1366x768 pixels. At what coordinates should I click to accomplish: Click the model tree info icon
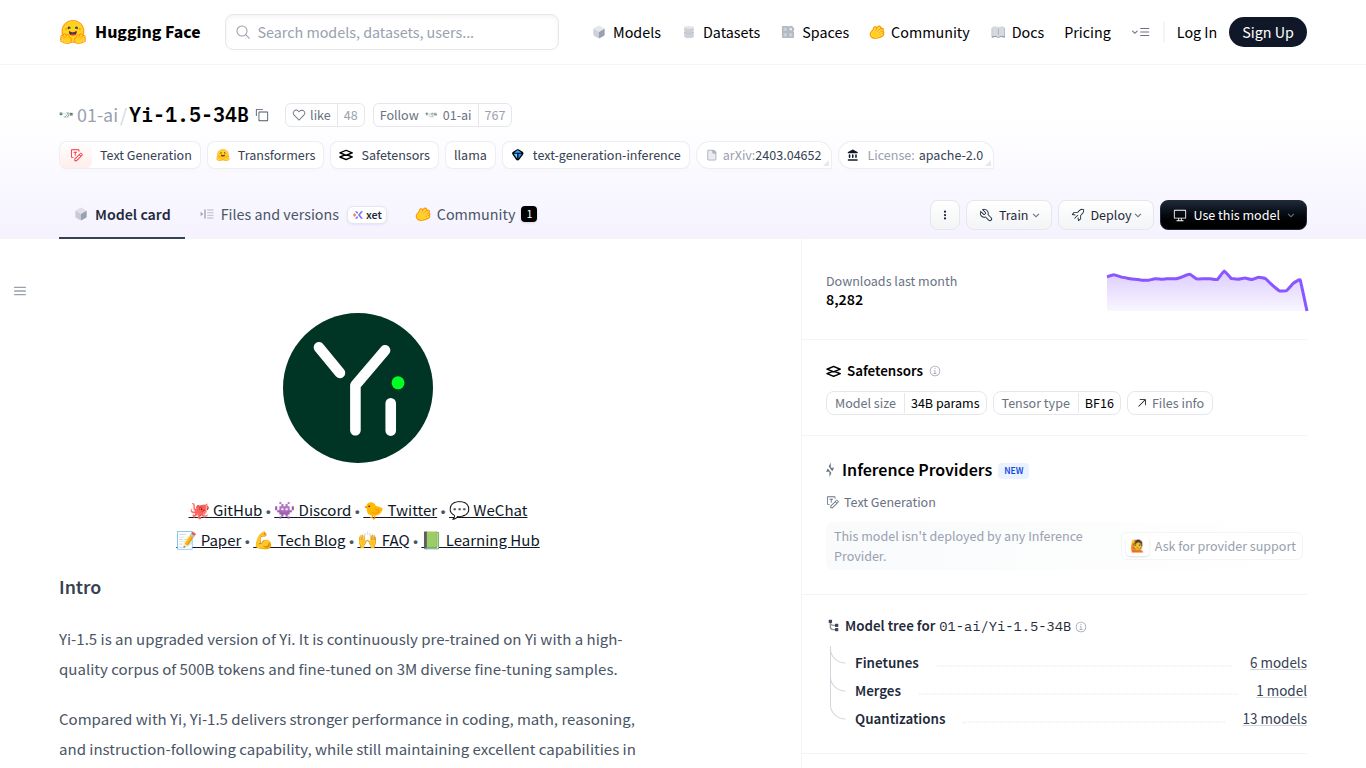1081,627
